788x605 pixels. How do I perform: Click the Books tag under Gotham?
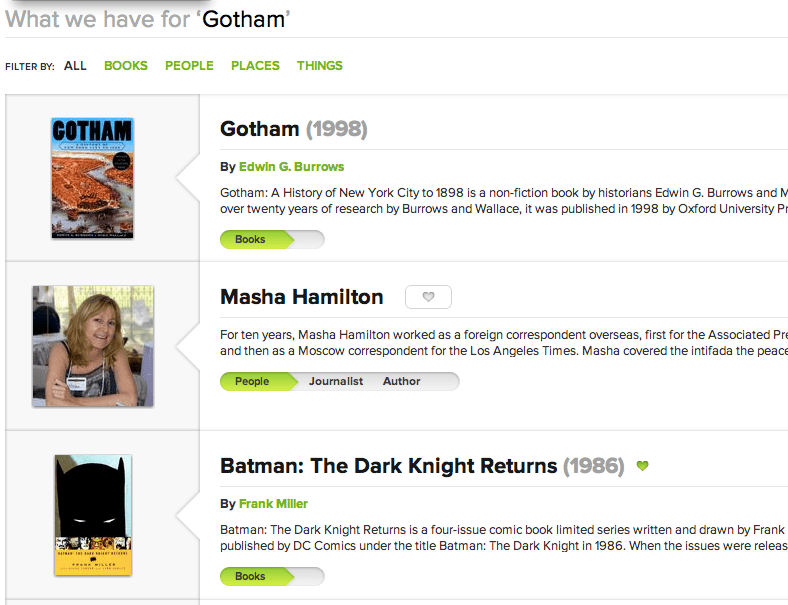click(x=250, y=240)
